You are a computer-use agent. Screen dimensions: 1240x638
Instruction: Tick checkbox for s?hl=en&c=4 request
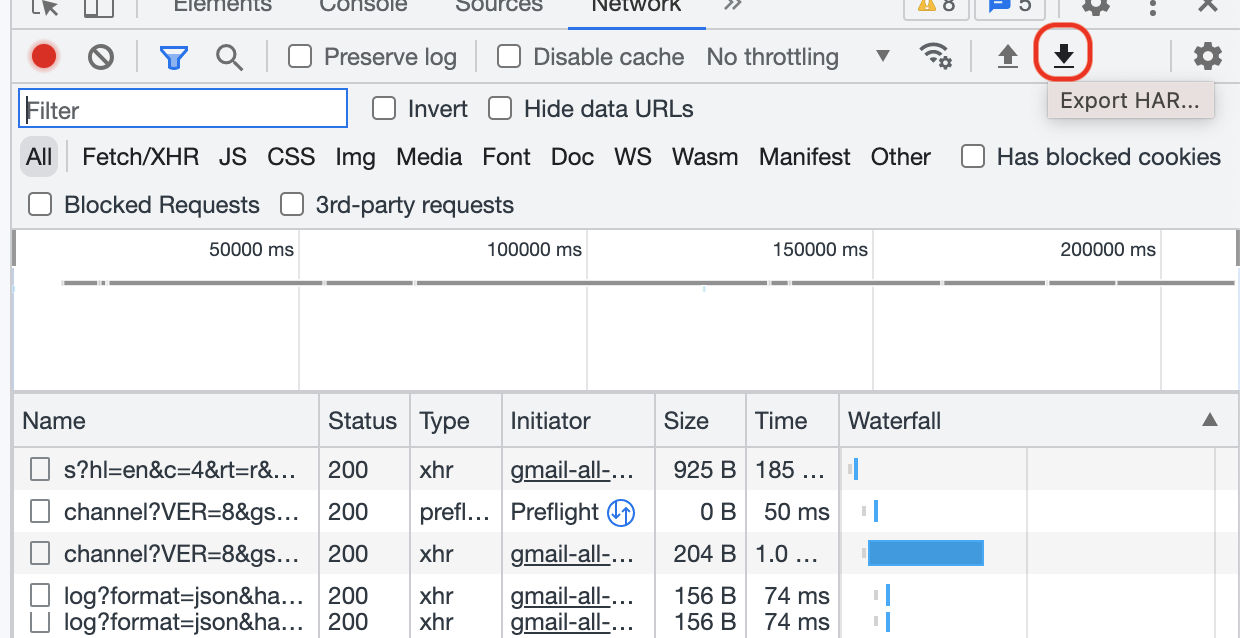coord(40,469)
